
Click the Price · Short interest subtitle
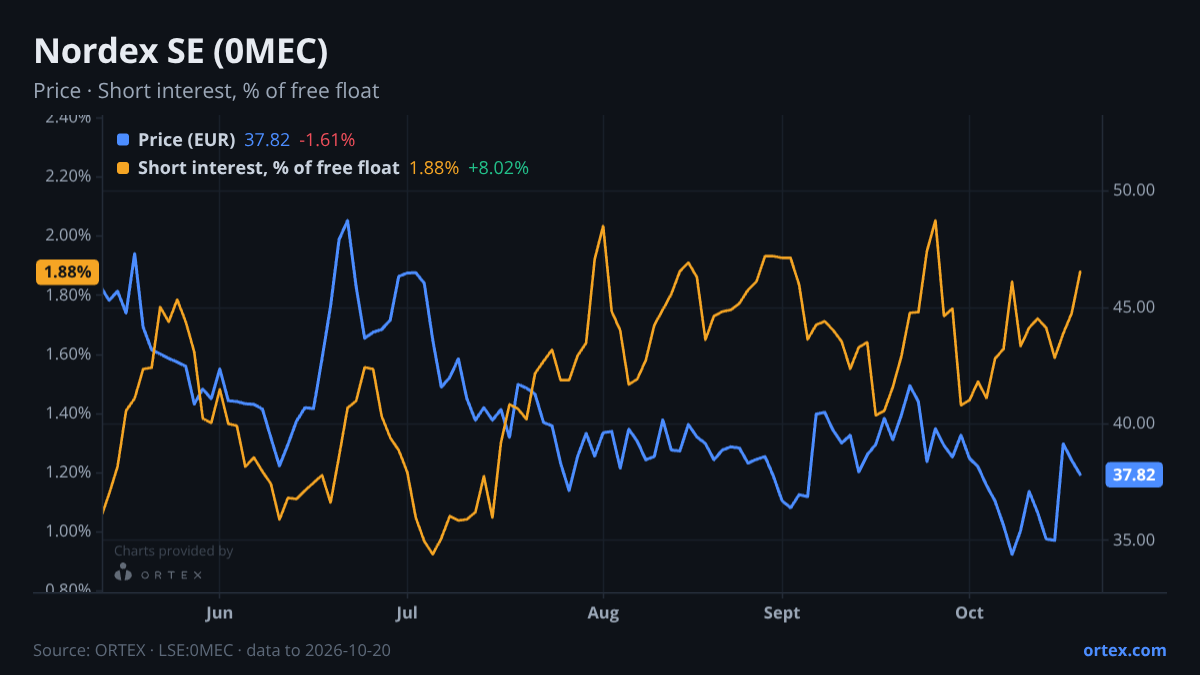point(206,91)
